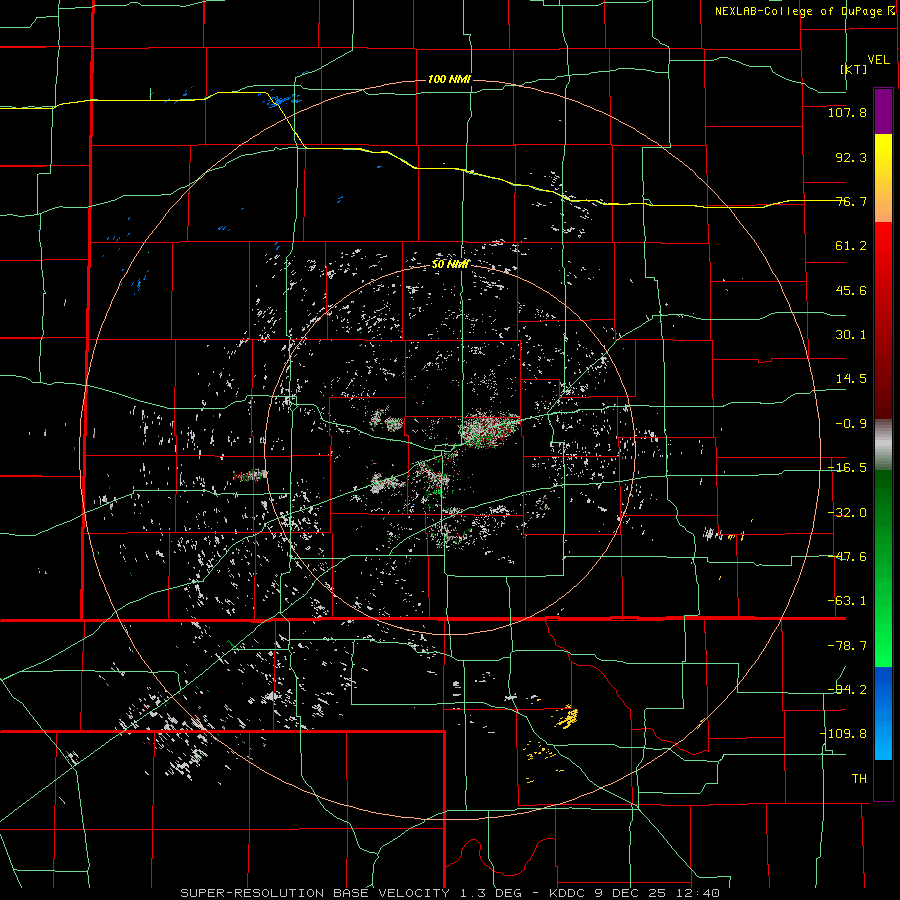
Task: Click the 107.8 velocity scale value
Action: click(847, 112)
